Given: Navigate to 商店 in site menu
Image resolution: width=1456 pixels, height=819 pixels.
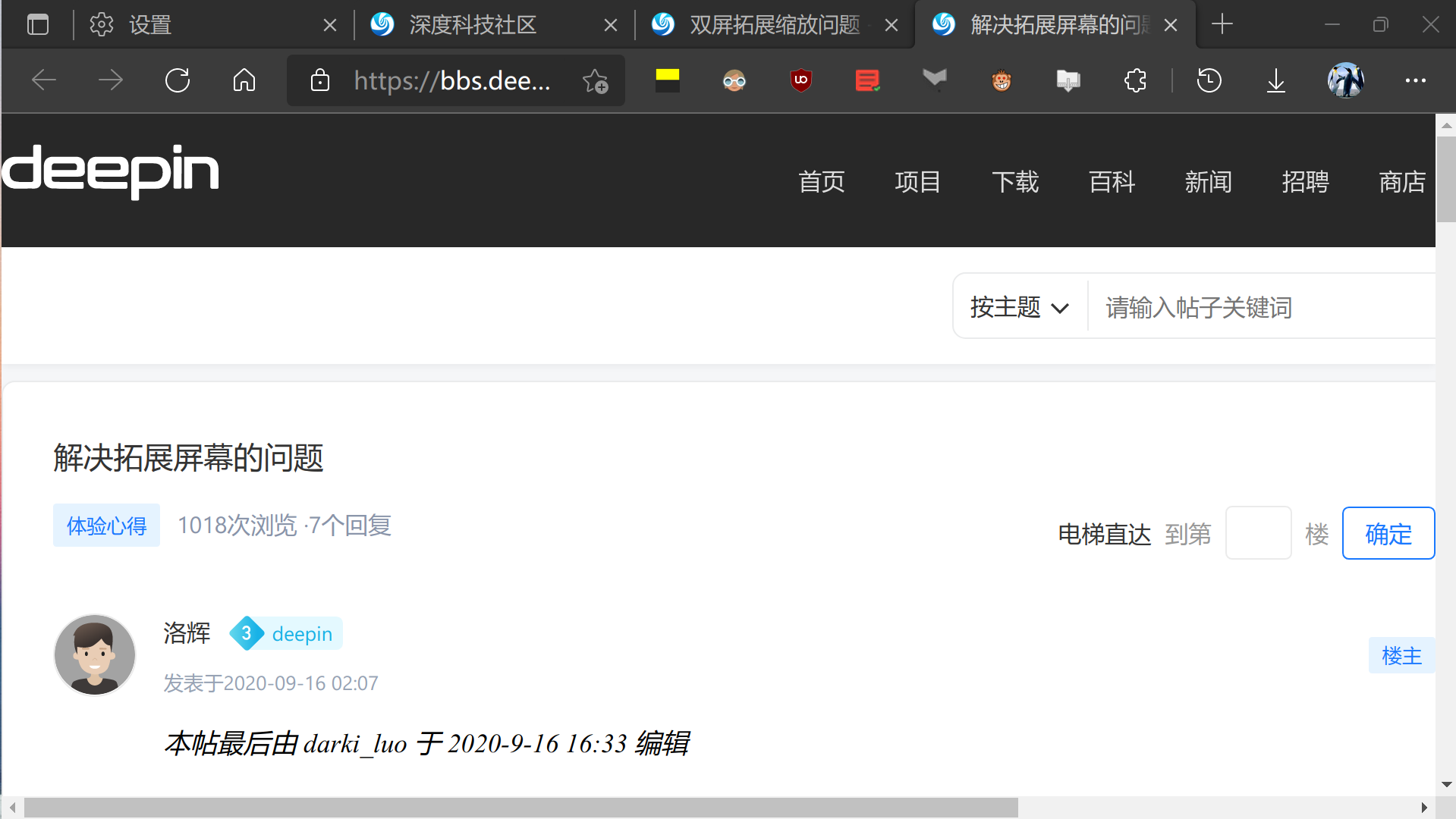Looking at the screenshot, I should (1402, 182).
